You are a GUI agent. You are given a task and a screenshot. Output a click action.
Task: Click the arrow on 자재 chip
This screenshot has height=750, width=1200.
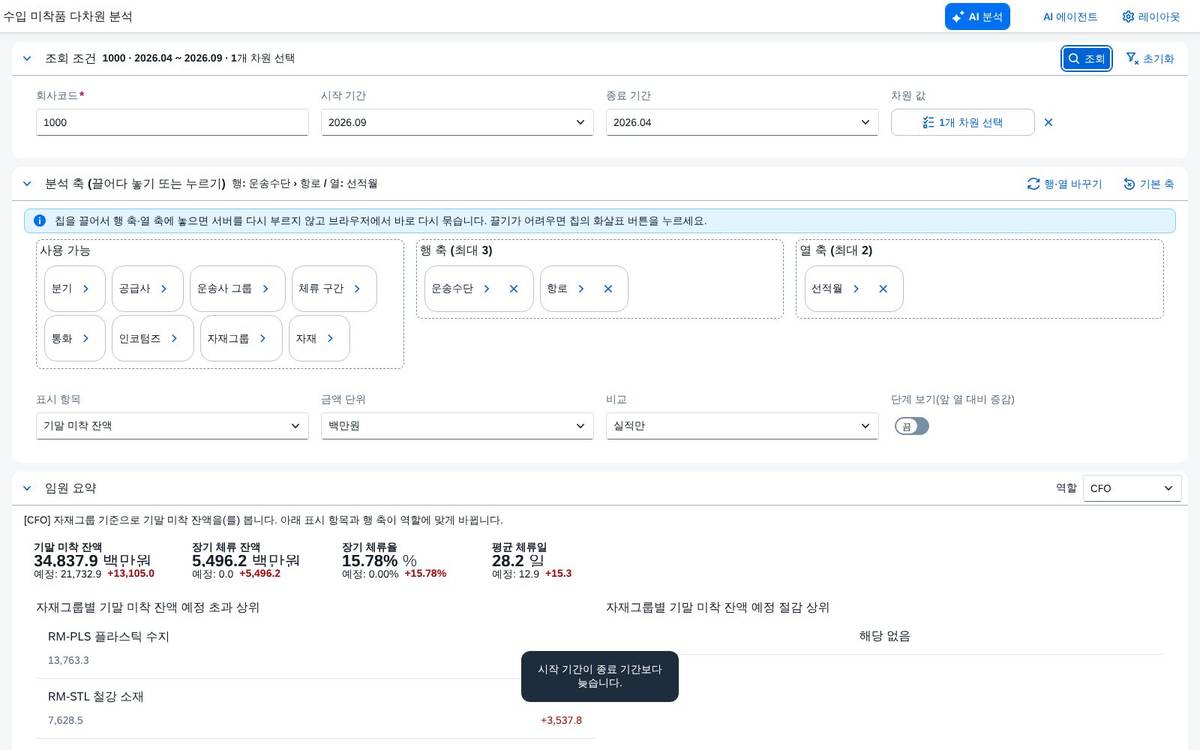(x=330, y=338)
